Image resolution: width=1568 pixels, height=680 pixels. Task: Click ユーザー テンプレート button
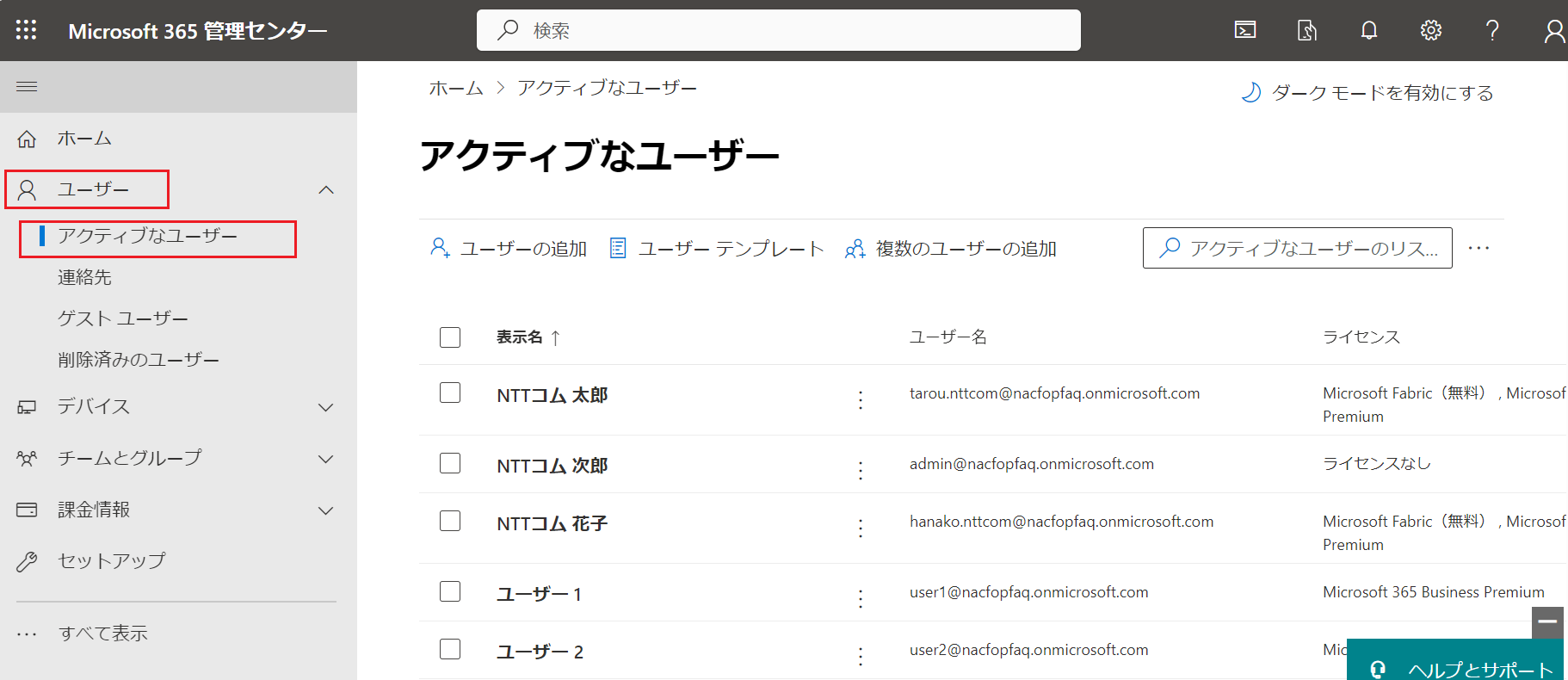(x=716, y=249)
